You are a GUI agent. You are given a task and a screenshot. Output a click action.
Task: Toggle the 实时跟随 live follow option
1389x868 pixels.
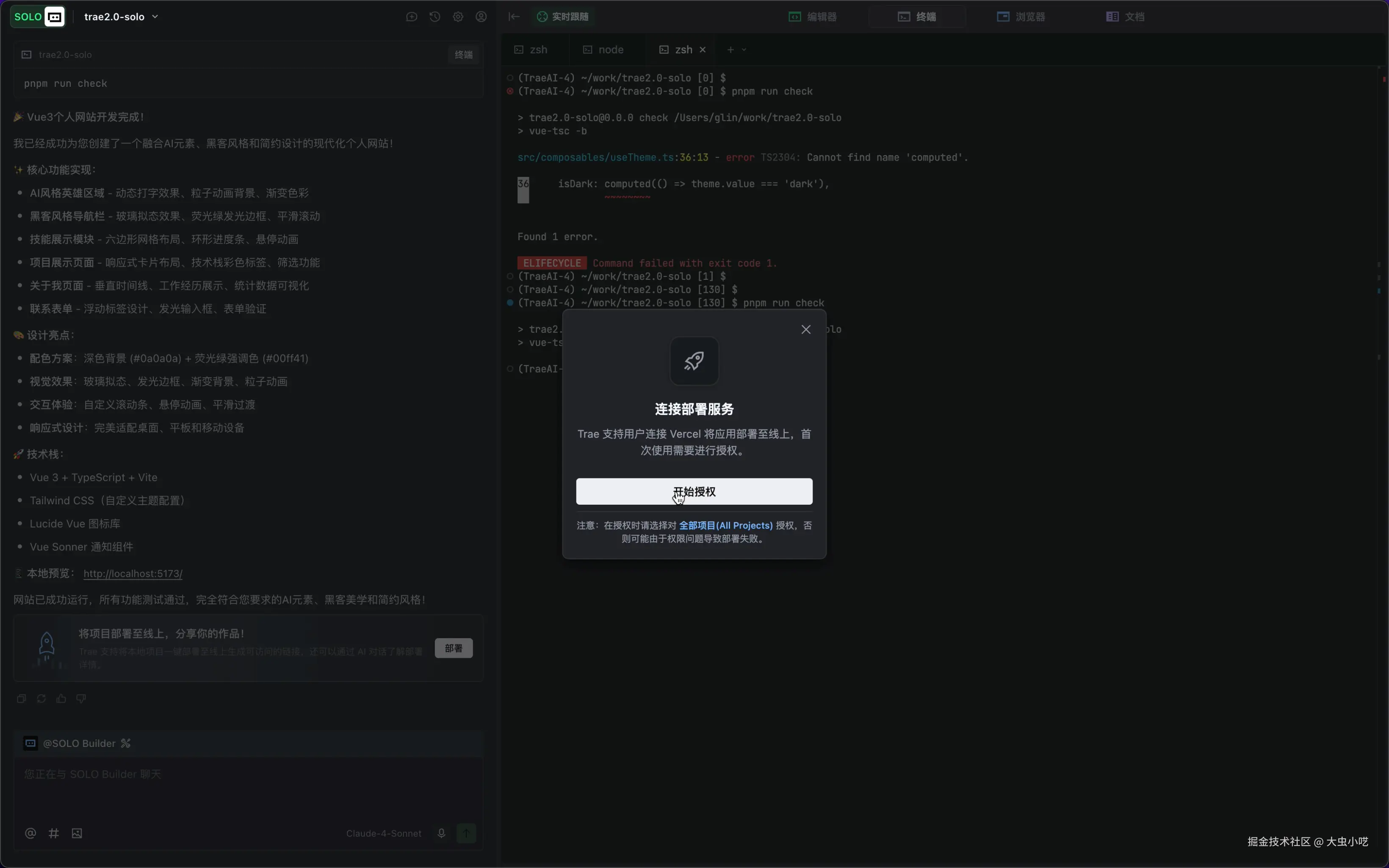tap(562, 17)
